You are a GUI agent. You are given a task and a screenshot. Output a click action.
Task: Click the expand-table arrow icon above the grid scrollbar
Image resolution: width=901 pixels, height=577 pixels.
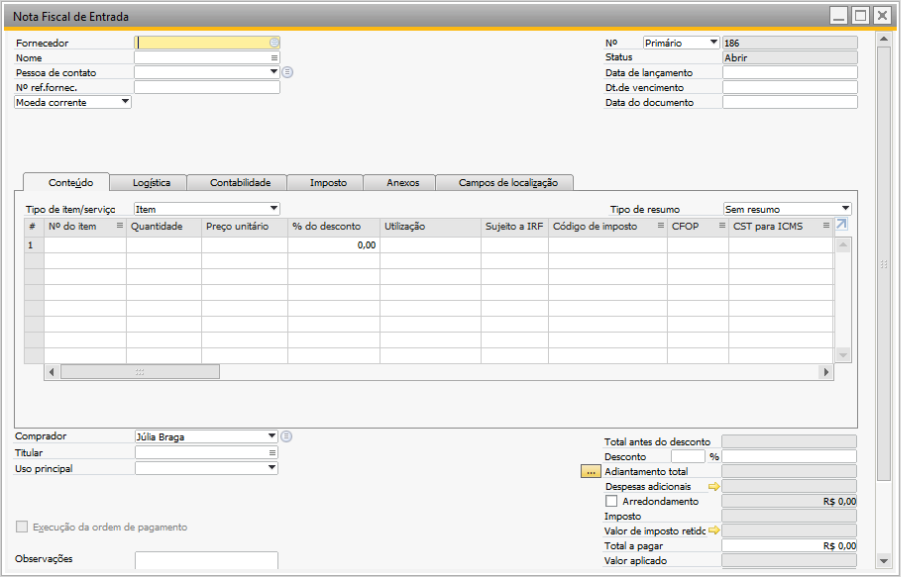[842, 226]
